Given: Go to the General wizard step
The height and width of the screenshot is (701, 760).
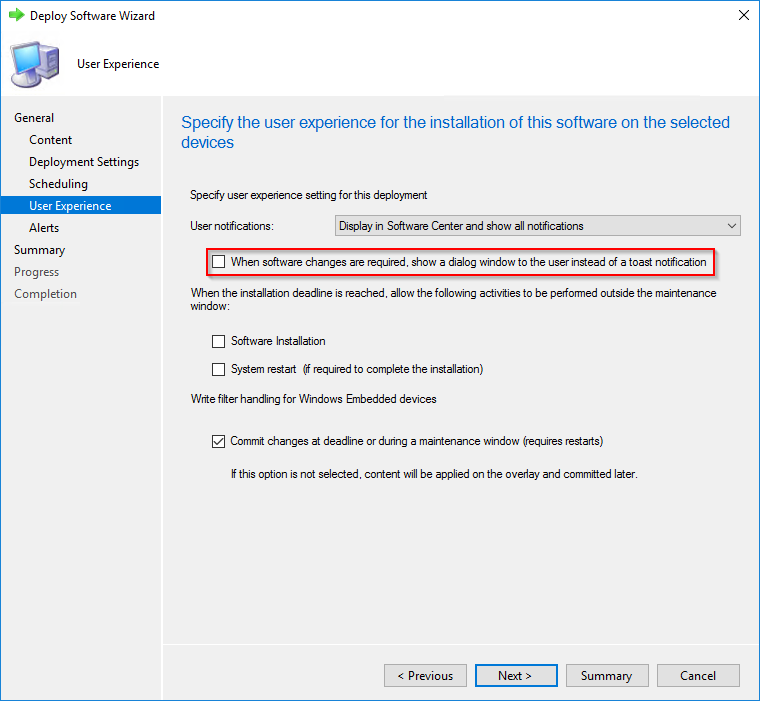Looking at the screenshot, I should 34,118.
